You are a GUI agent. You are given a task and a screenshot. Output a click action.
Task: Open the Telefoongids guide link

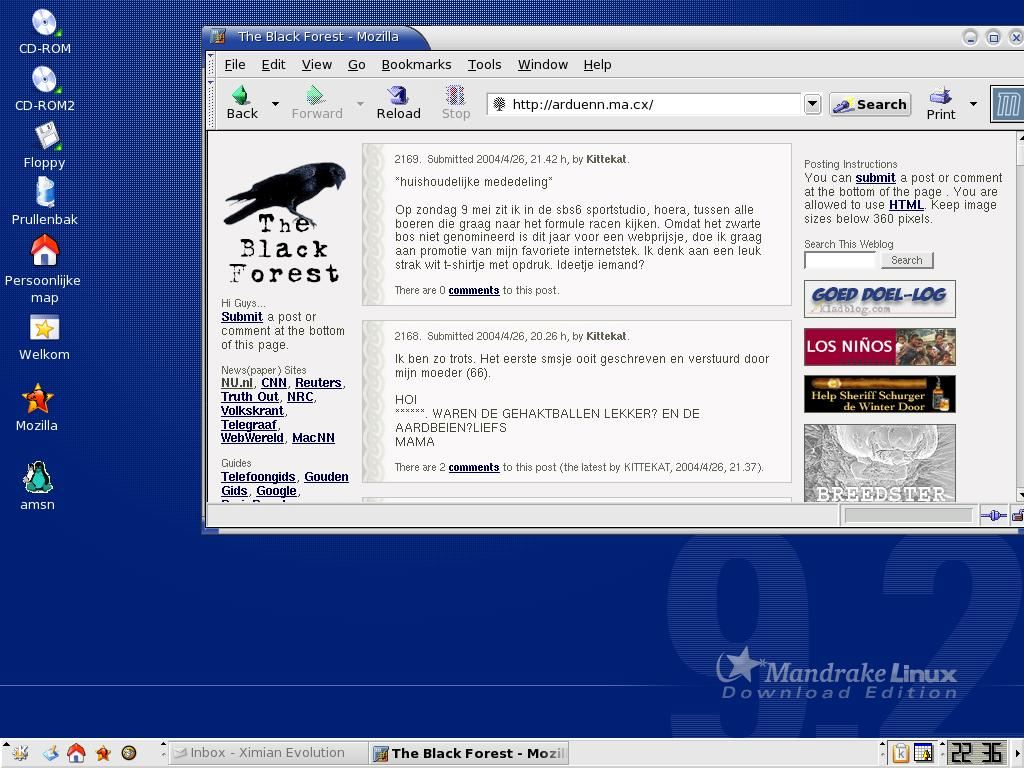pos(258,477)
